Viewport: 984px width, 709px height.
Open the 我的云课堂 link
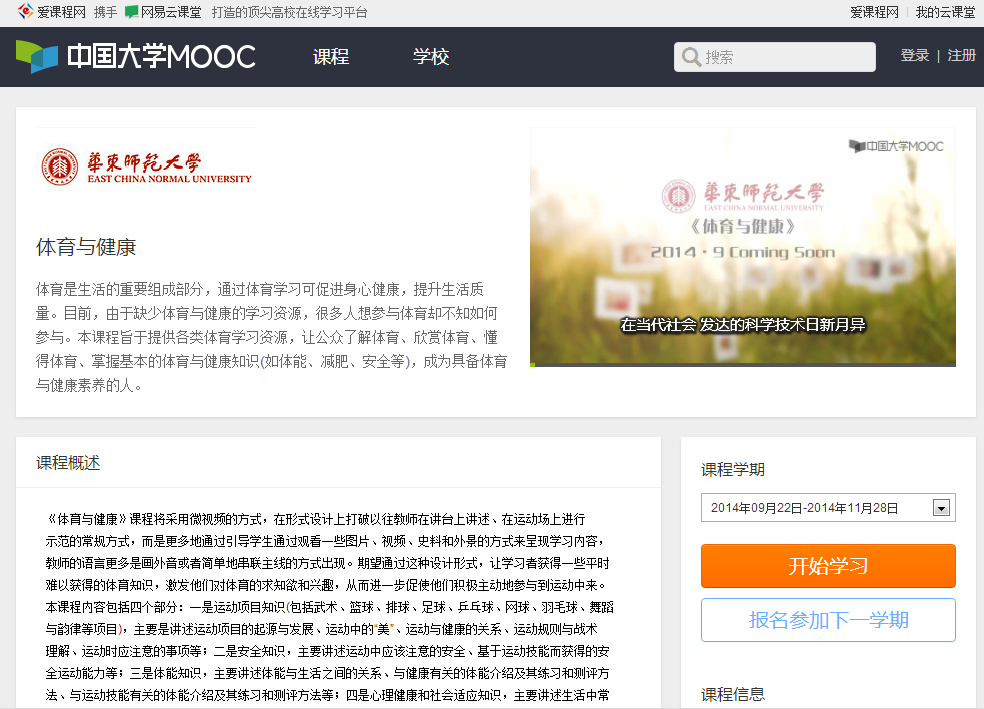(945, 12)
